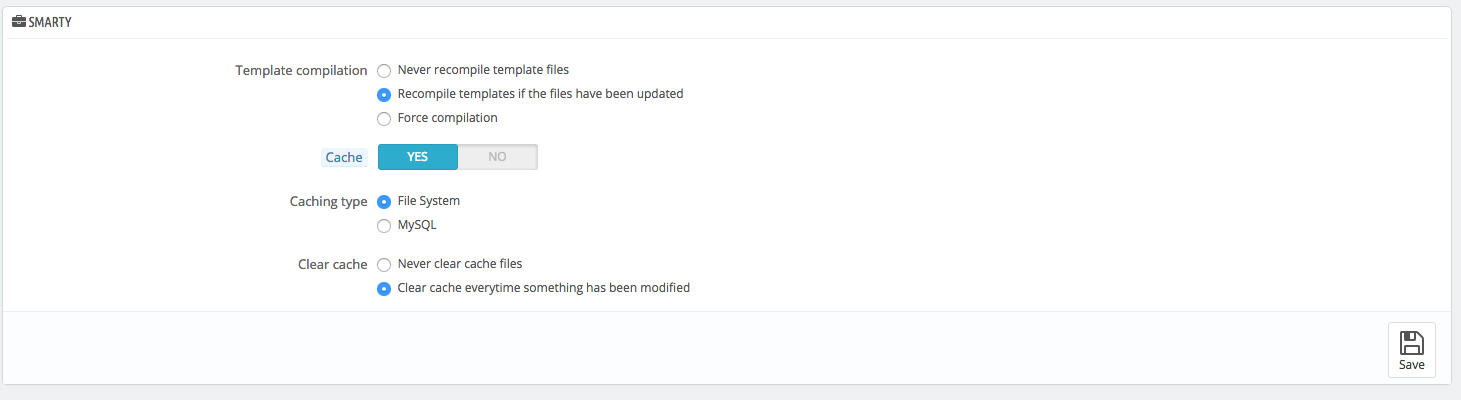Select Never clear cache files option
The width and height of the screenshot is (1461, 400).
(x=384, y=265)
